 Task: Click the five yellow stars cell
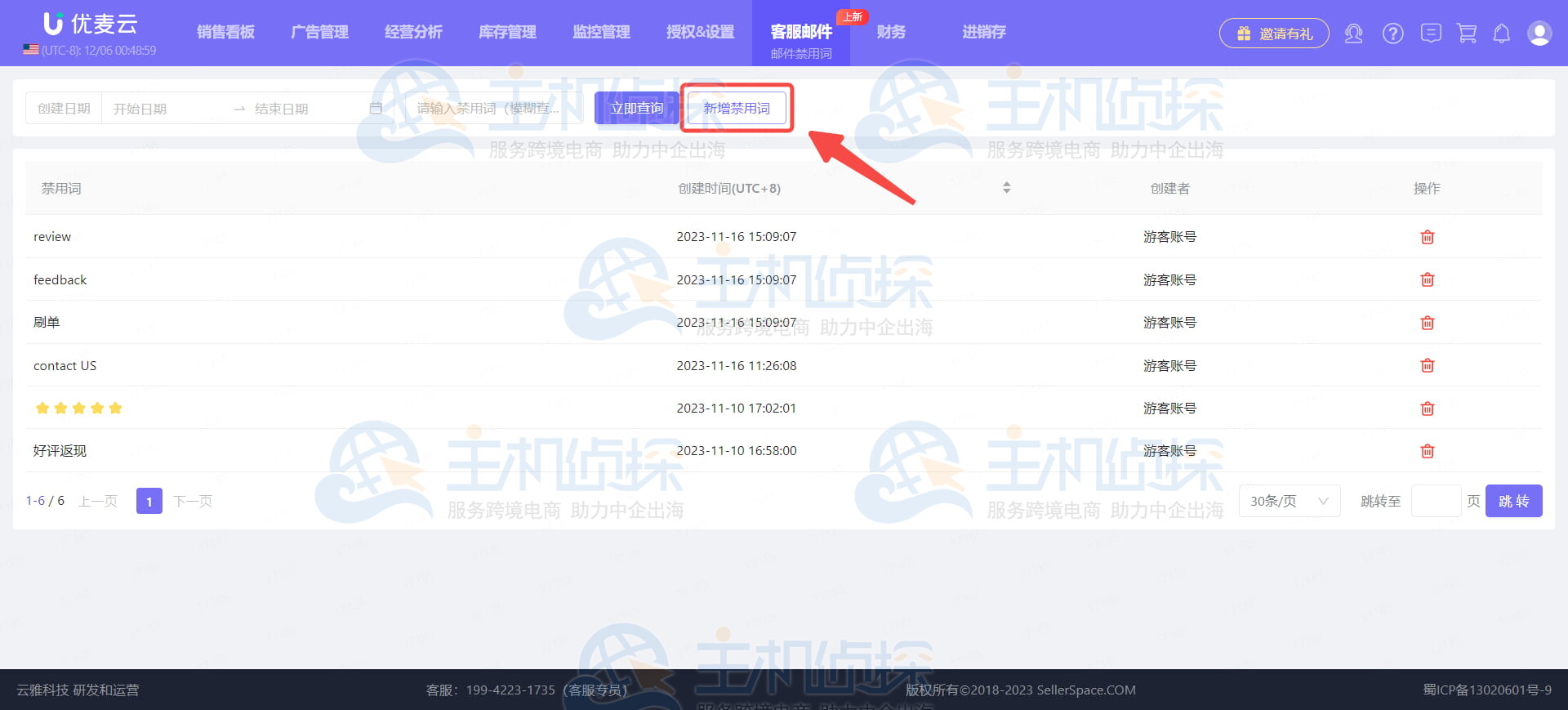78,409
